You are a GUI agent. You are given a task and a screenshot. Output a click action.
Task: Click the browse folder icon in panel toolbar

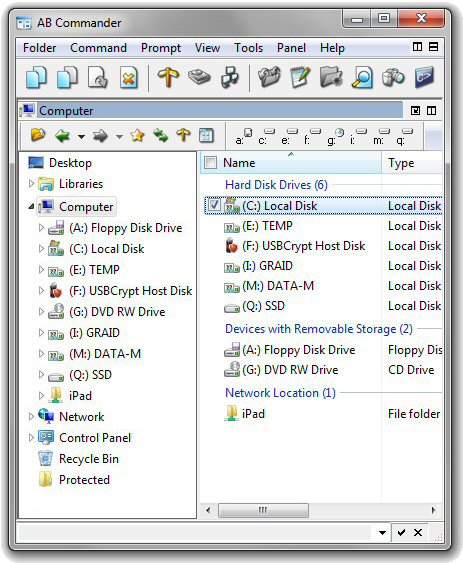click(x=38, y=136)
